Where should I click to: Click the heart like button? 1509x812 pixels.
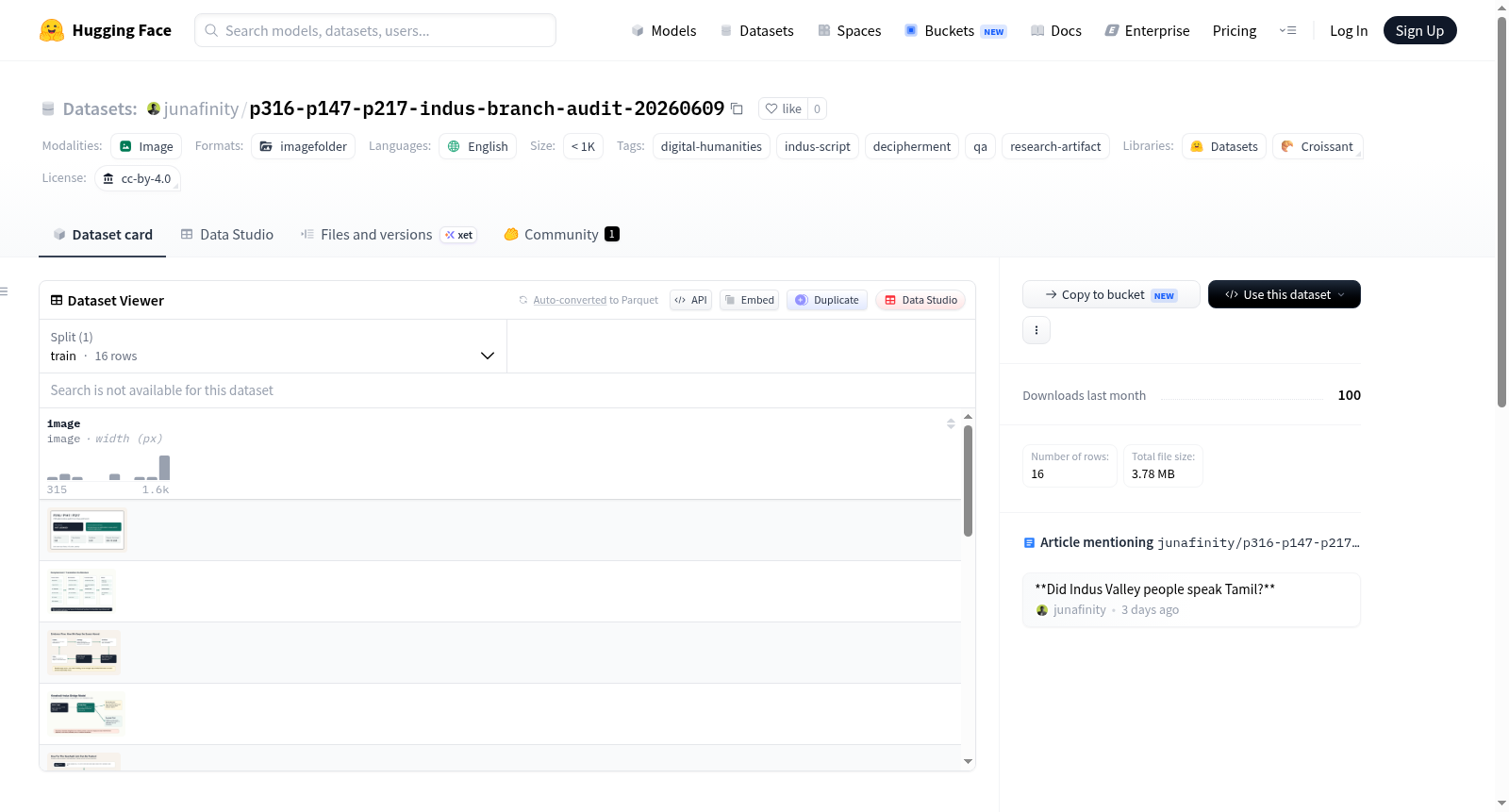click(783, 108)
